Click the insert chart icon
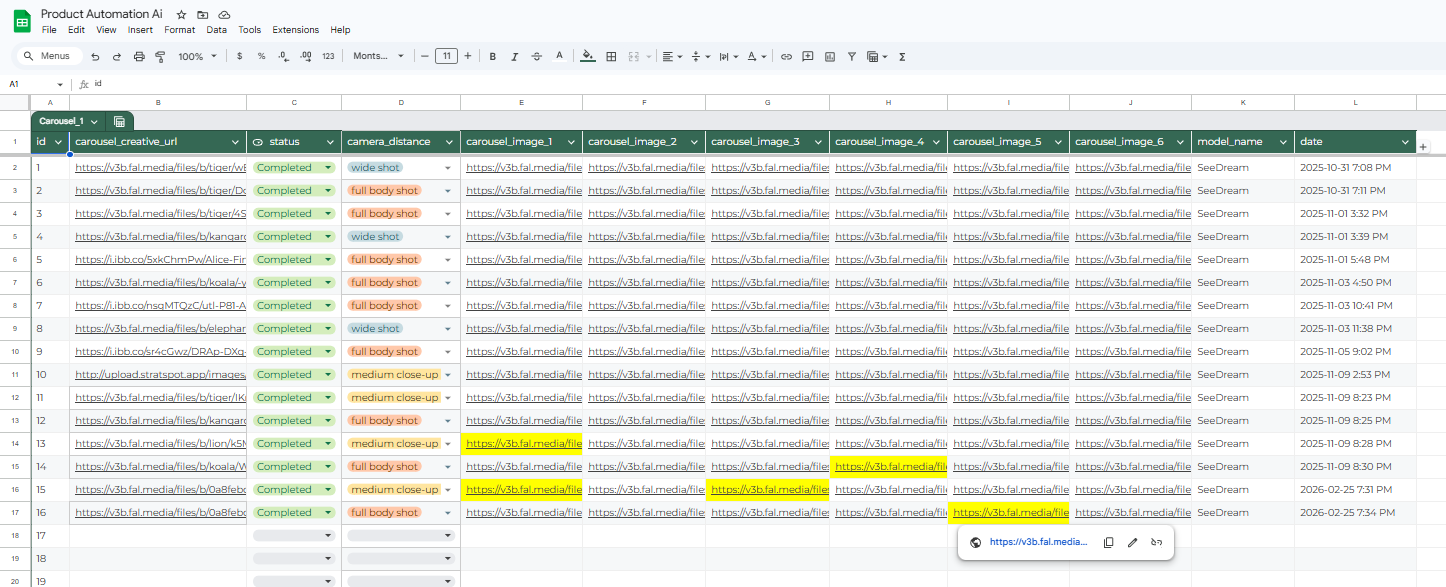 tap(830, 57)
